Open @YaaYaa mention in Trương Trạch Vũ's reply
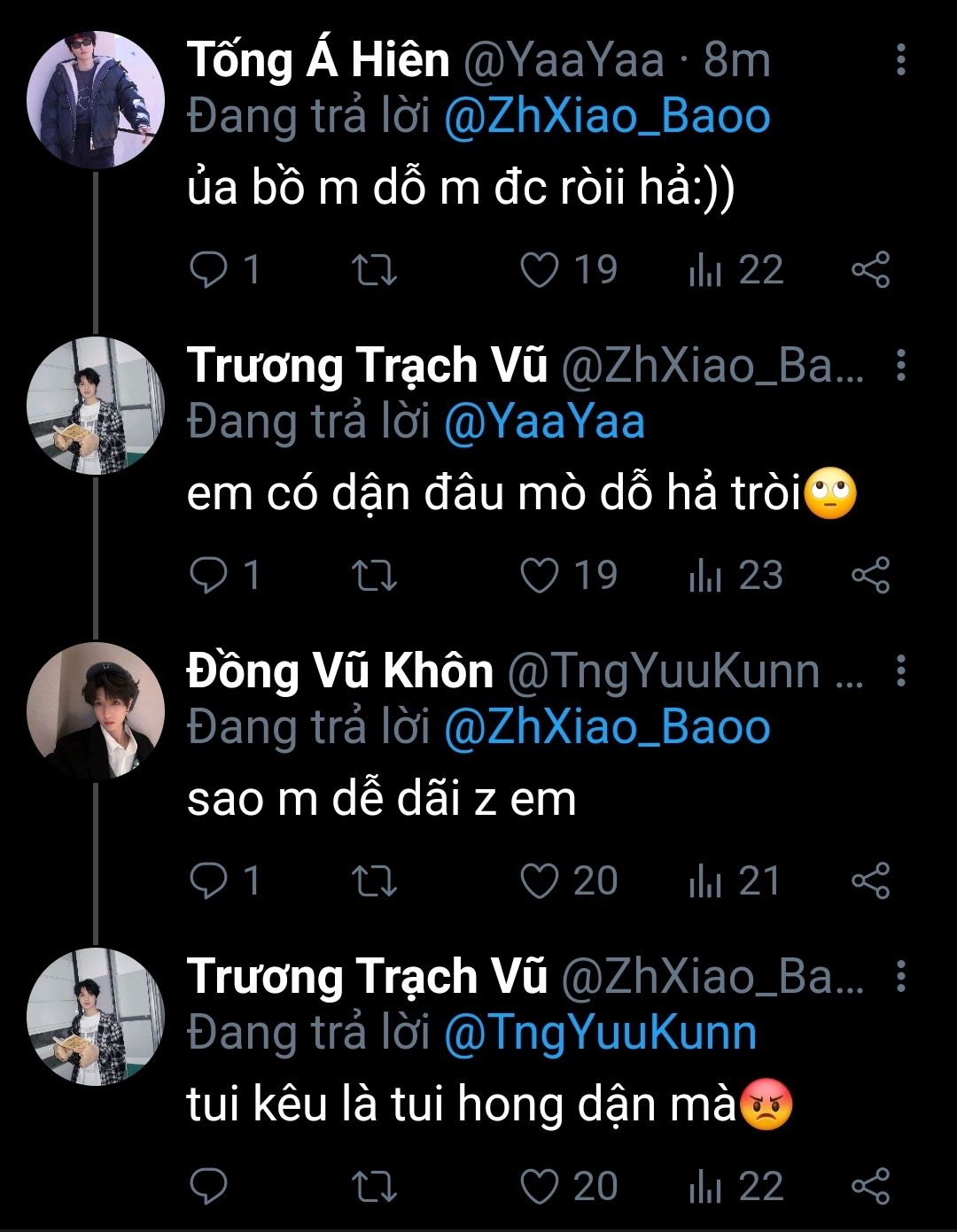The image size is (957, 1232). (543, 422)
